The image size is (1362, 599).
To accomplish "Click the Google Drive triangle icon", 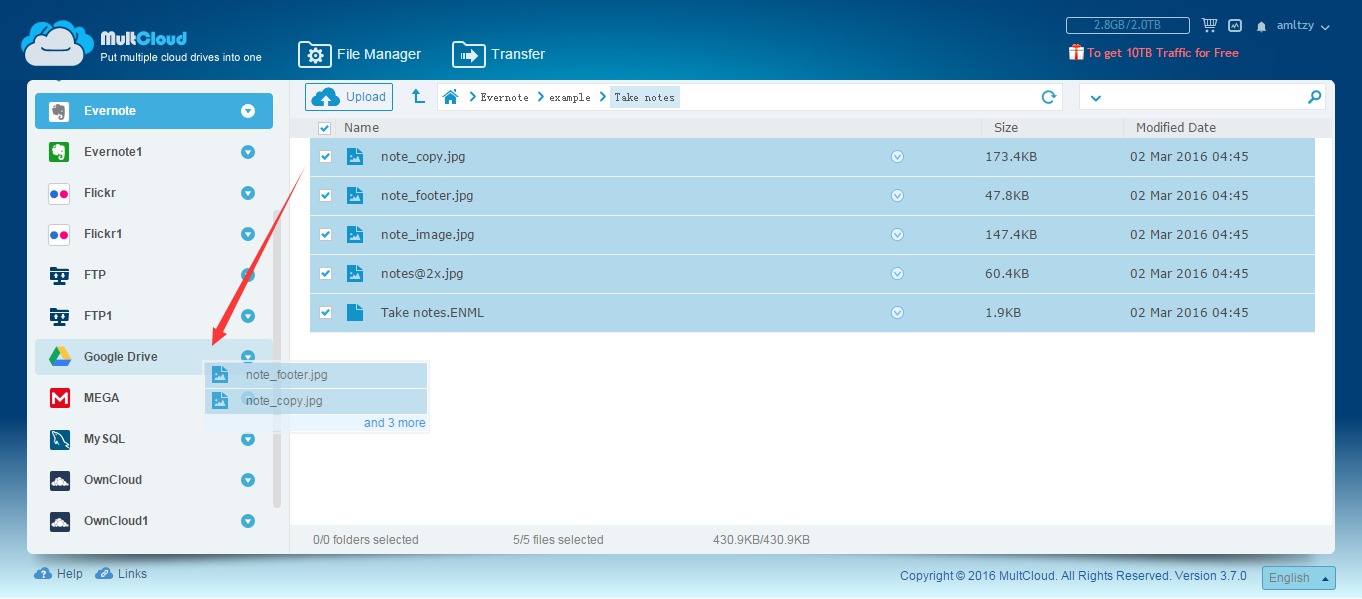I will coord(59,357).
